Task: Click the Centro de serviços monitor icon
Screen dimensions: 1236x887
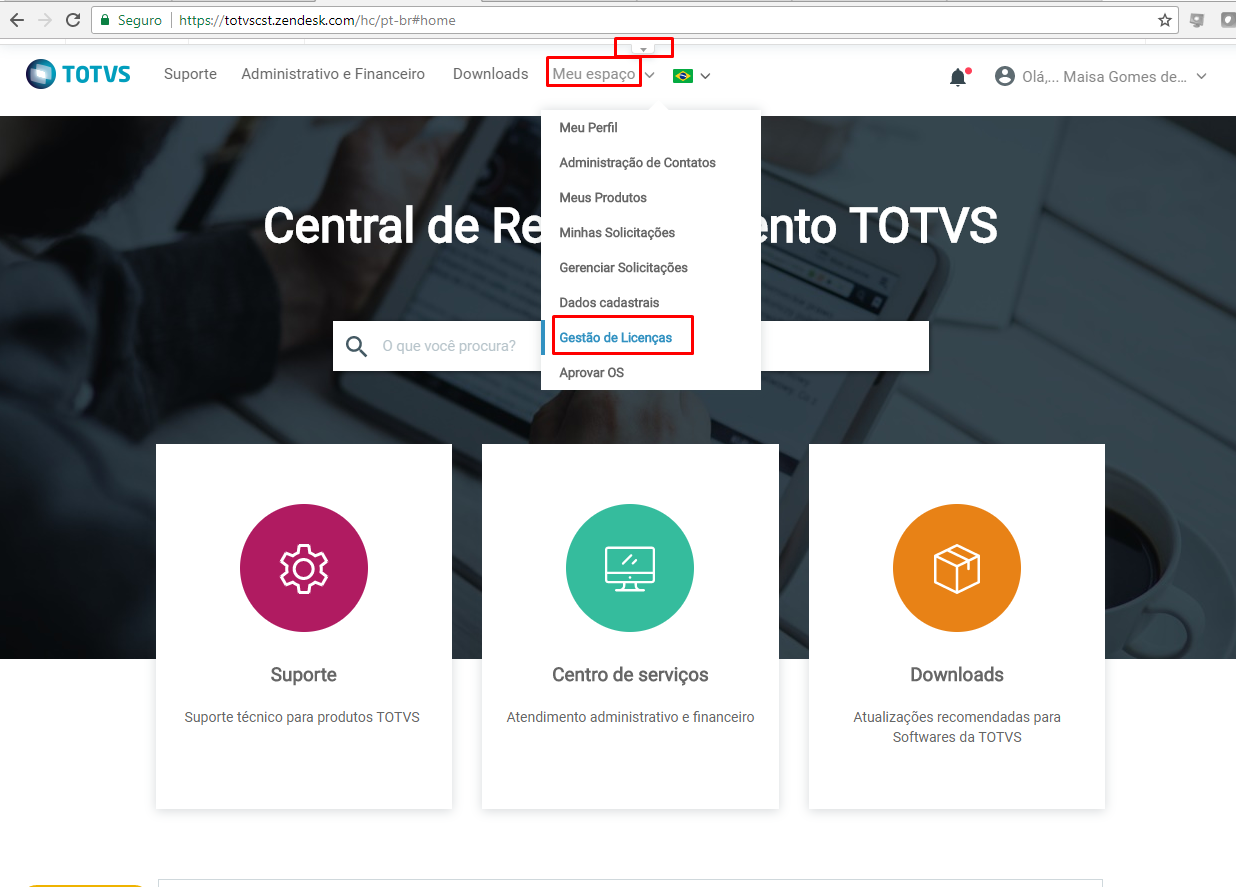Action: (630, 568)
